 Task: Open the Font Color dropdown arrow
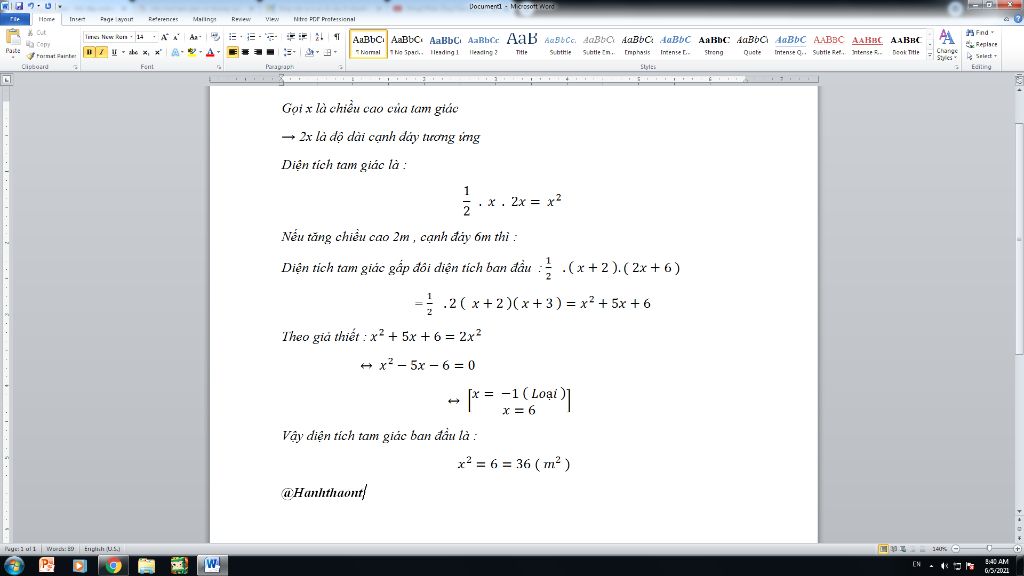[218, 52]
